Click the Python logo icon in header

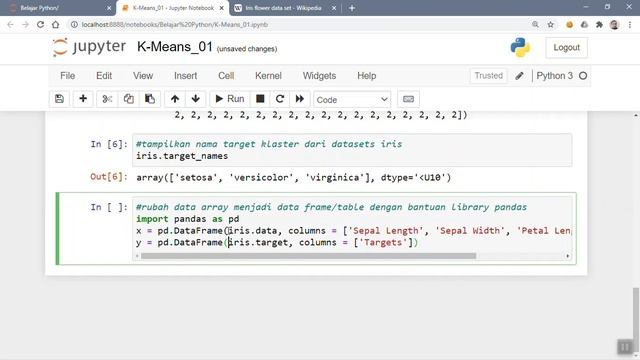point(520,47)
